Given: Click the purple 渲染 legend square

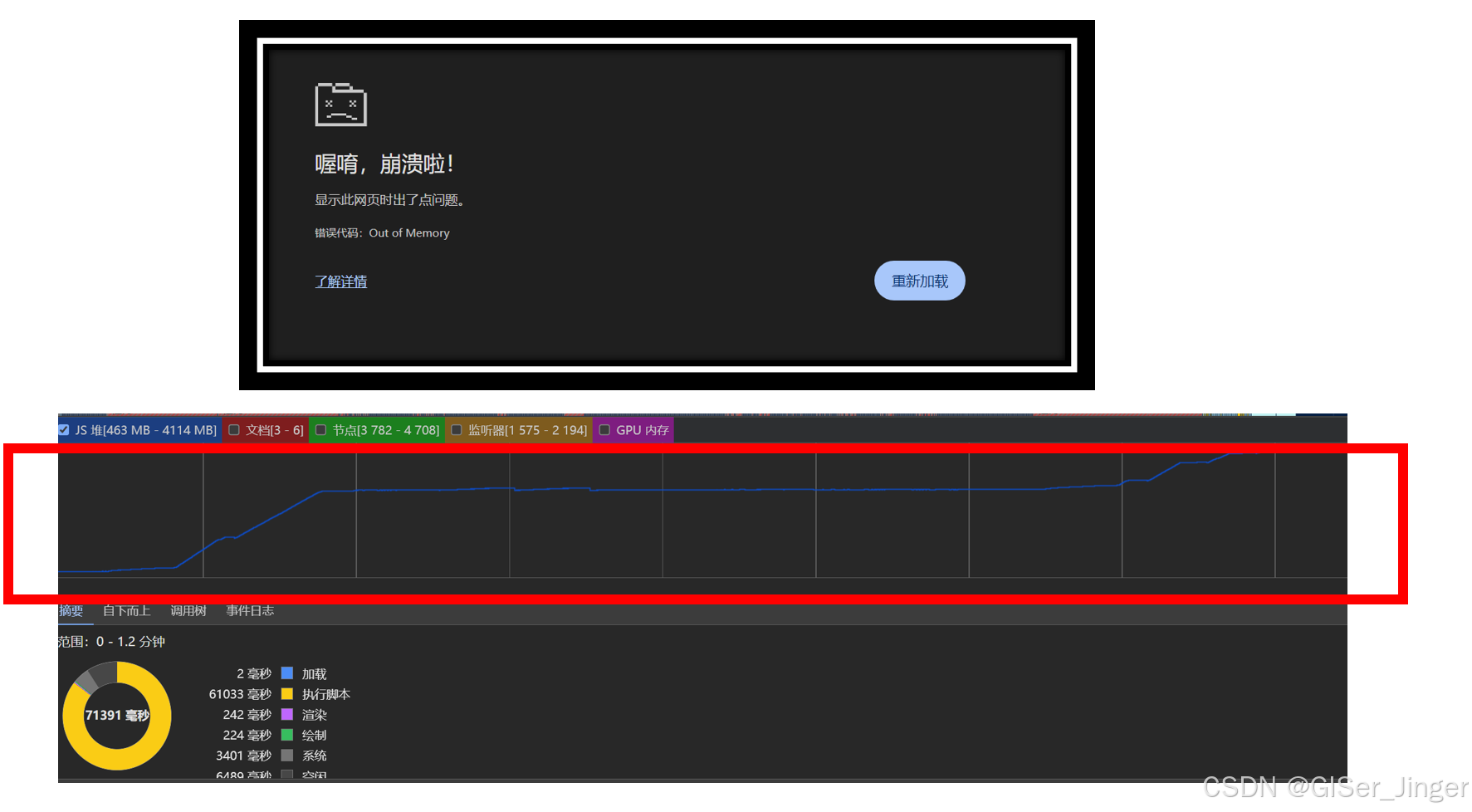Looking at the screenshot, I should (287, 714).
